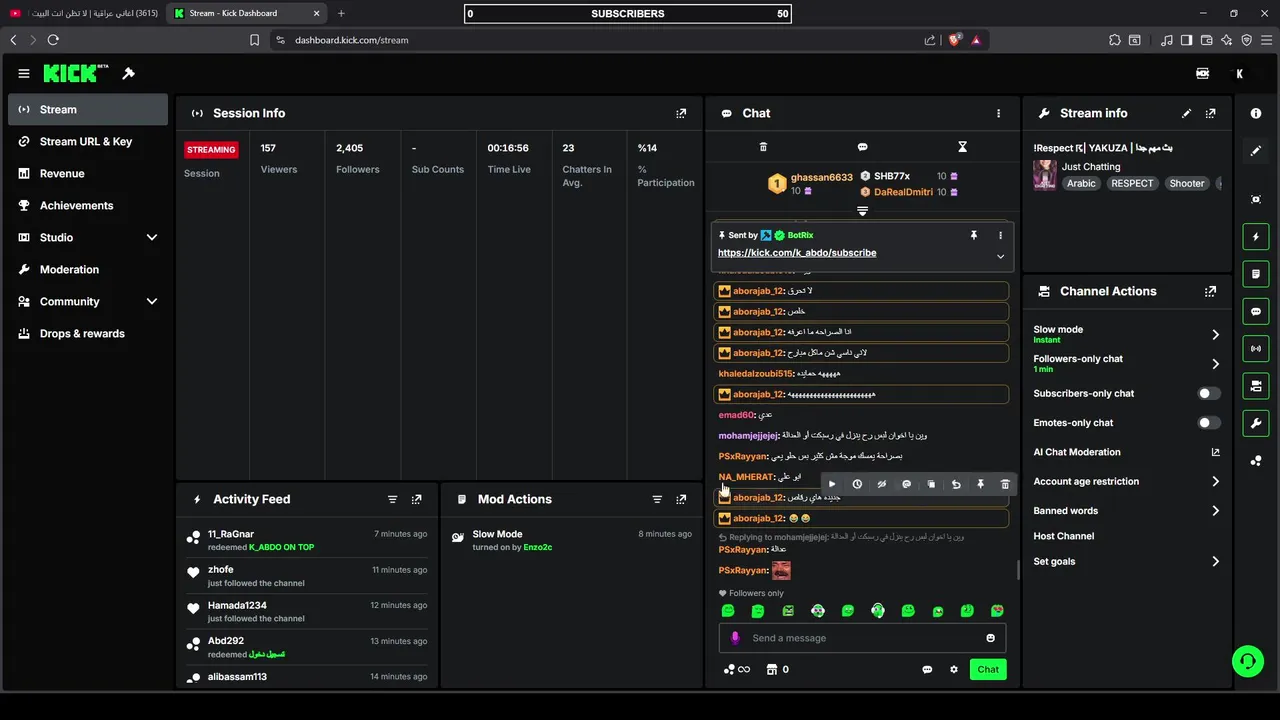Click the play arrow icon in message toolbar

832,484
